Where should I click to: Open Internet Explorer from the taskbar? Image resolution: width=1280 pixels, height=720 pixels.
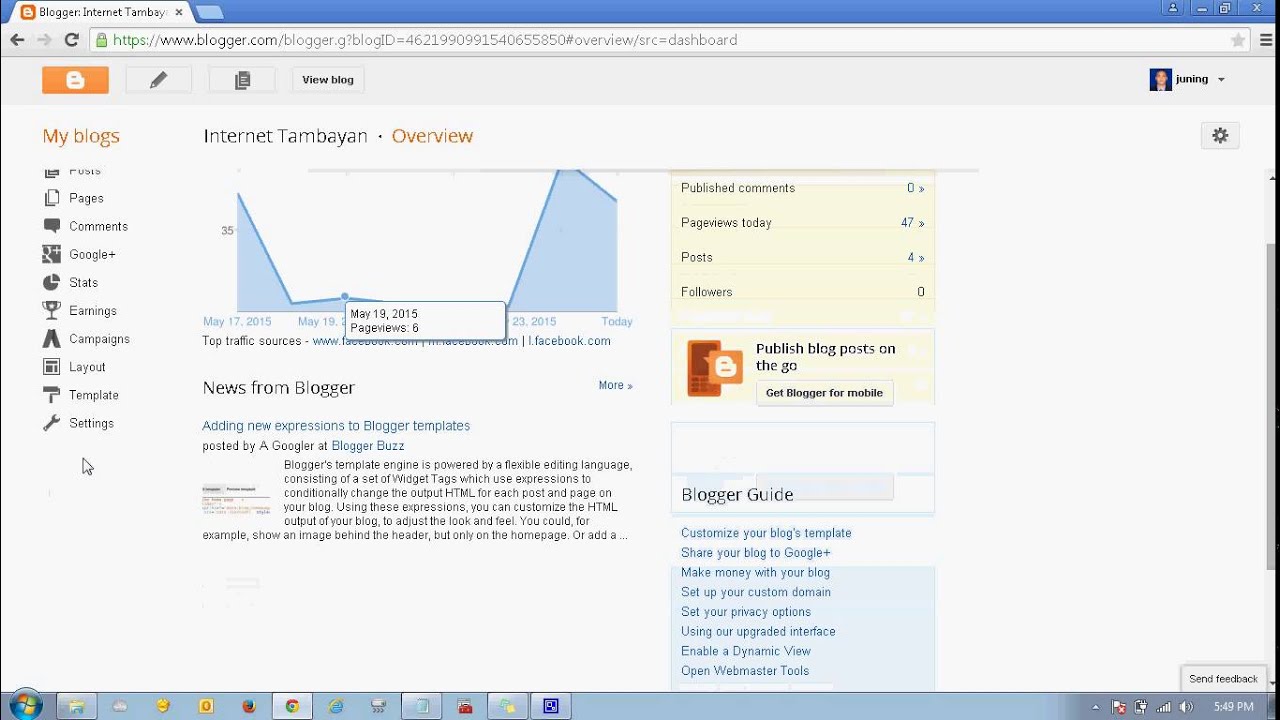pyautogui.click(x=336, y=706)
